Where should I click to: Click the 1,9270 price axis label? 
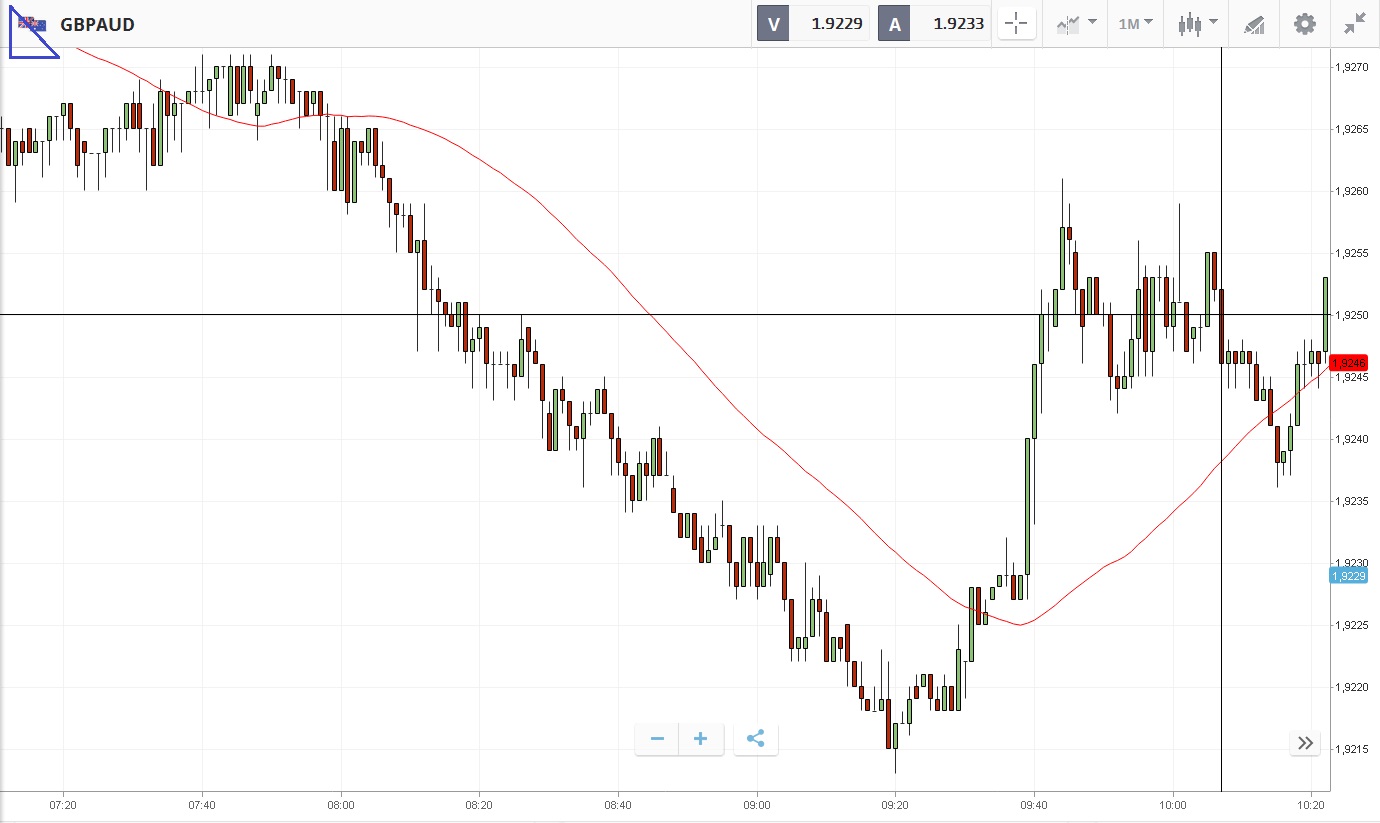click(x=1351, y=67)
